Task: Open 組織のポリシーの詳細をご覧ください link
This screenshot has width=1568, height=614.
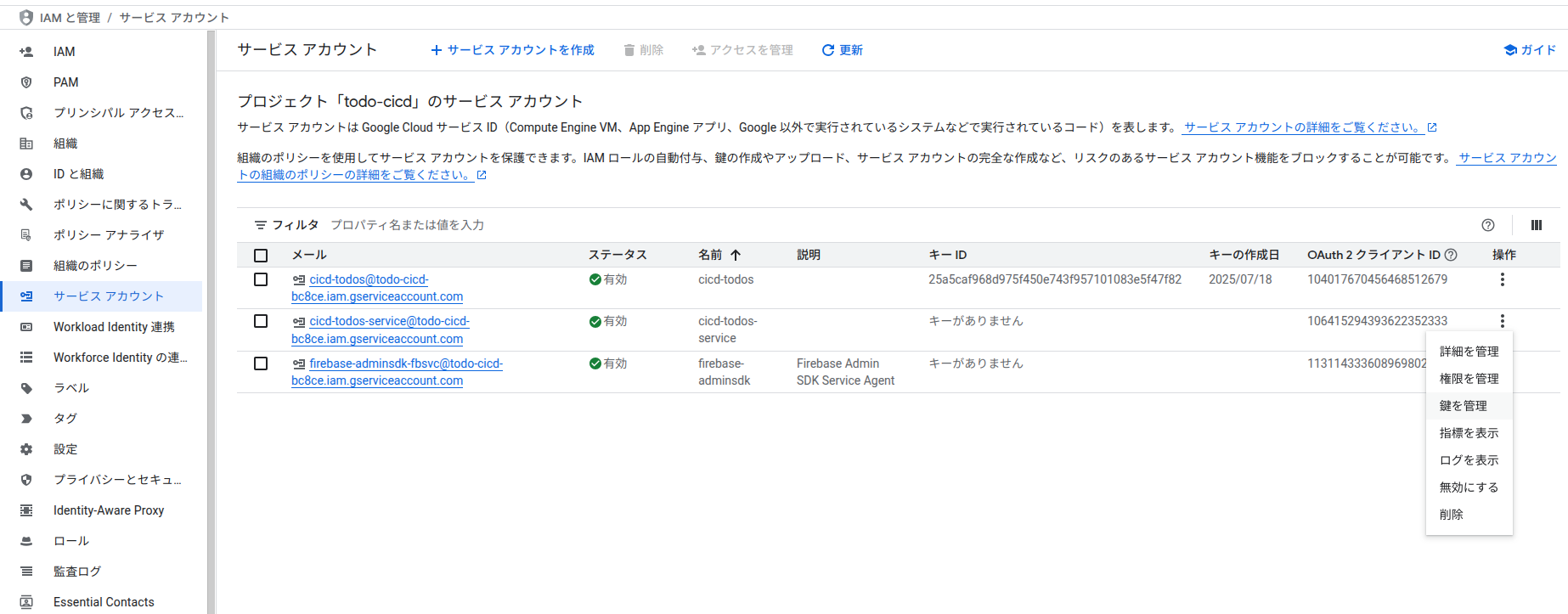Action: [x=362, y=175]
